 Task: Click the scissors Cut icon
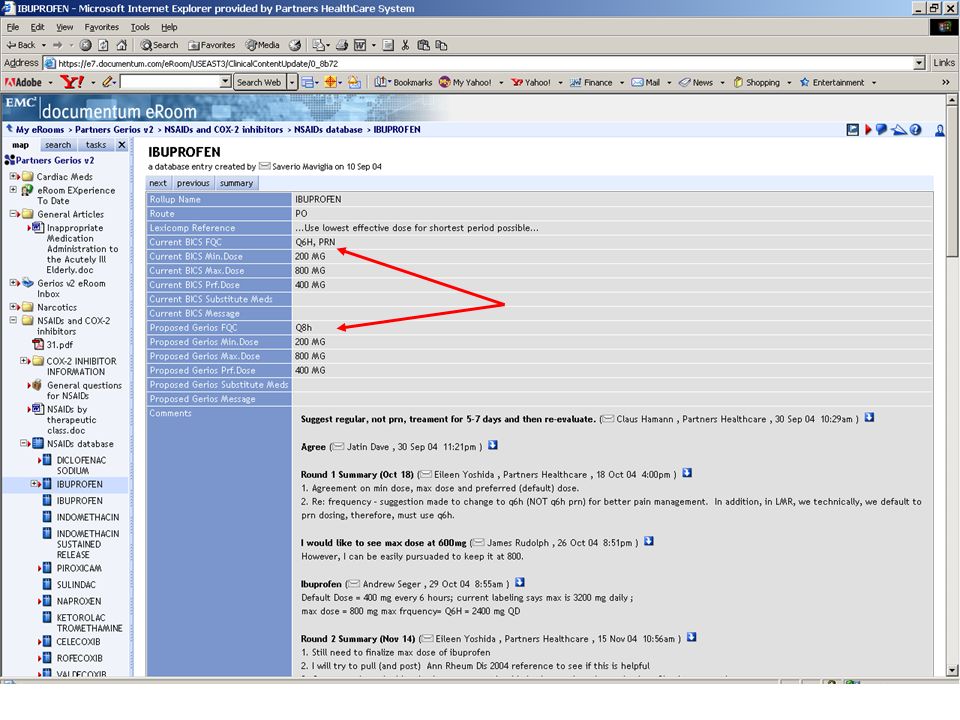point(405,45)
